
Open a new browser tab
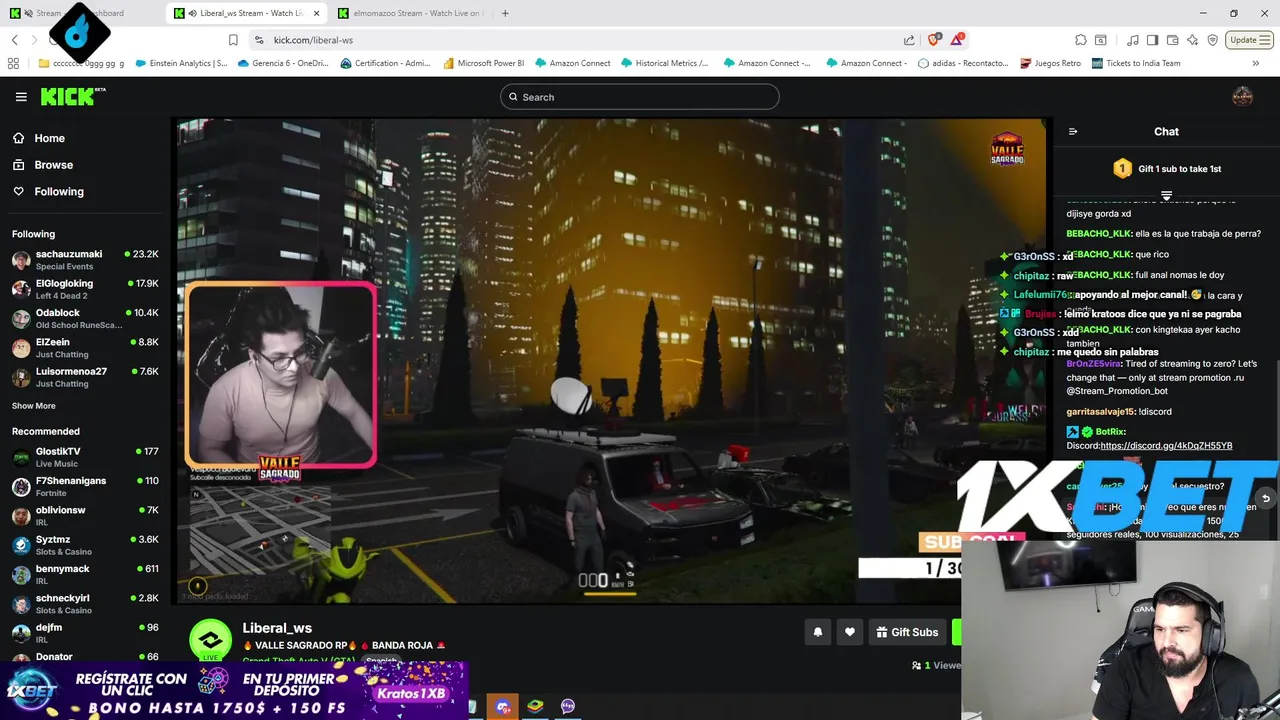pos(505,13)
